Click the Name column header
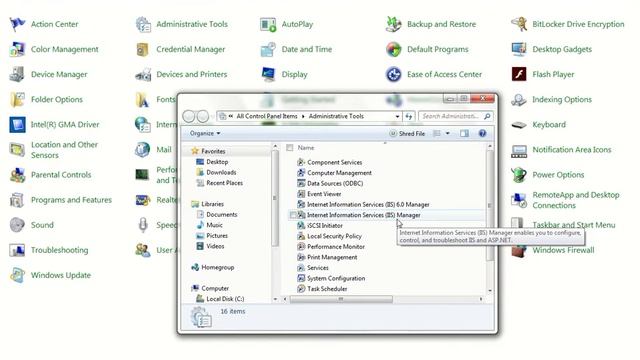The width and height of the screenshot is (640, 360). tap(306, 148)
